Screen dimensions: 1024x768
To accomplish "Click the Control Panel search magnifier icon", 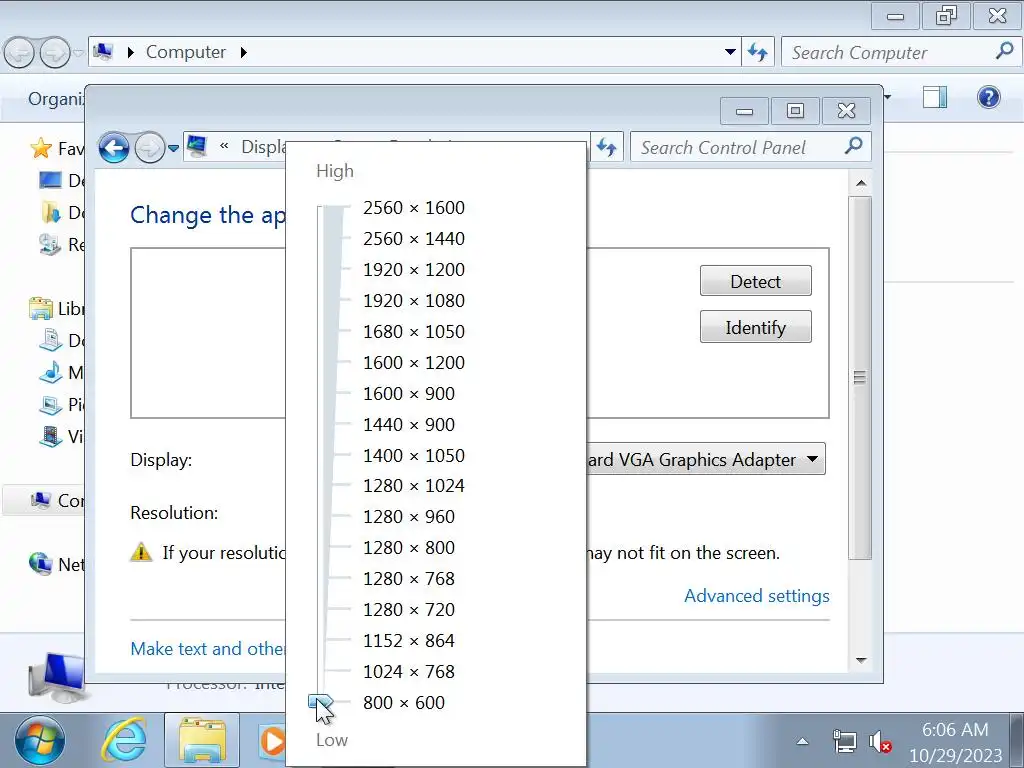I will (x=853, y=146).
